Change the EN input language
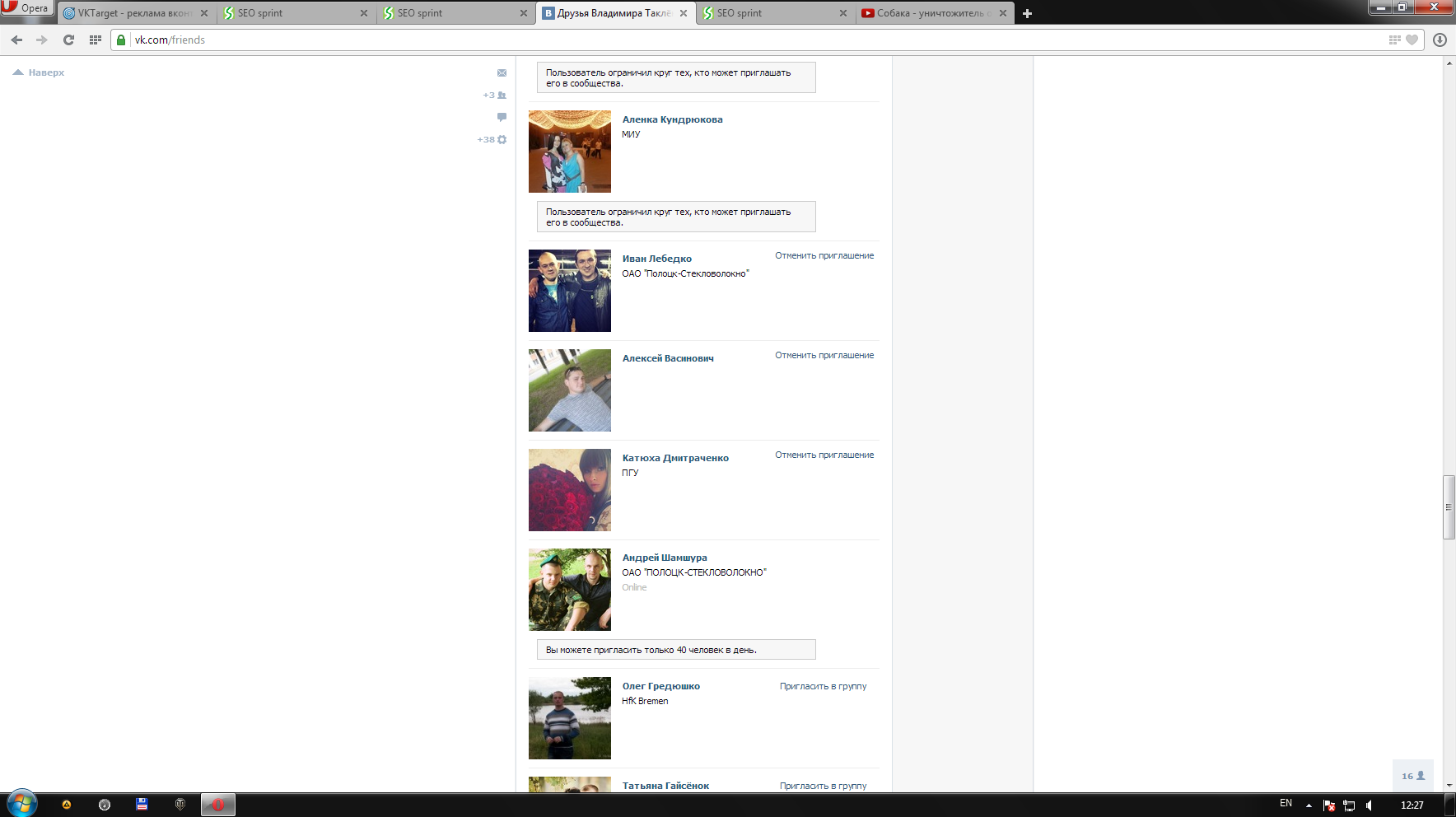This screenshot has width=1456, height=817. coord(1286,804)
